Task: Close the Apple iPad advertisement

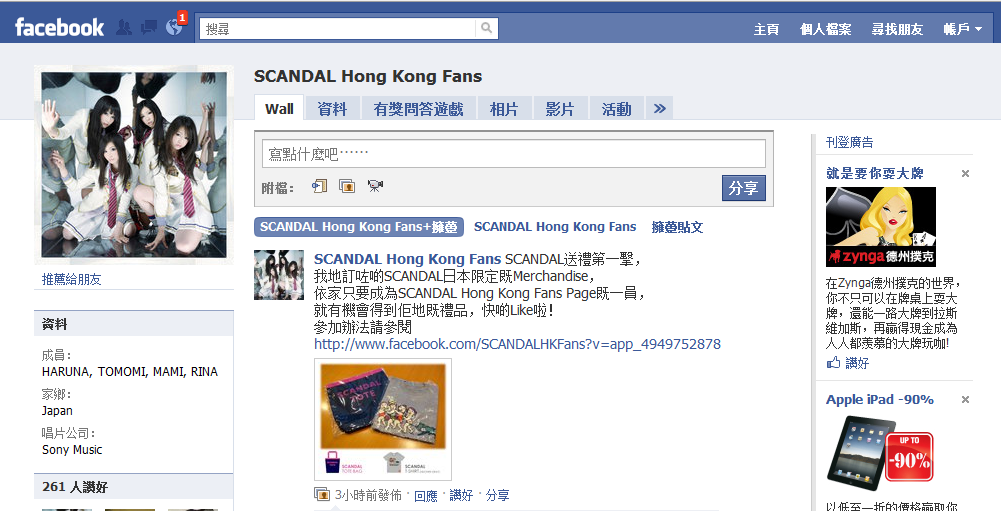Action: (965, 399)
